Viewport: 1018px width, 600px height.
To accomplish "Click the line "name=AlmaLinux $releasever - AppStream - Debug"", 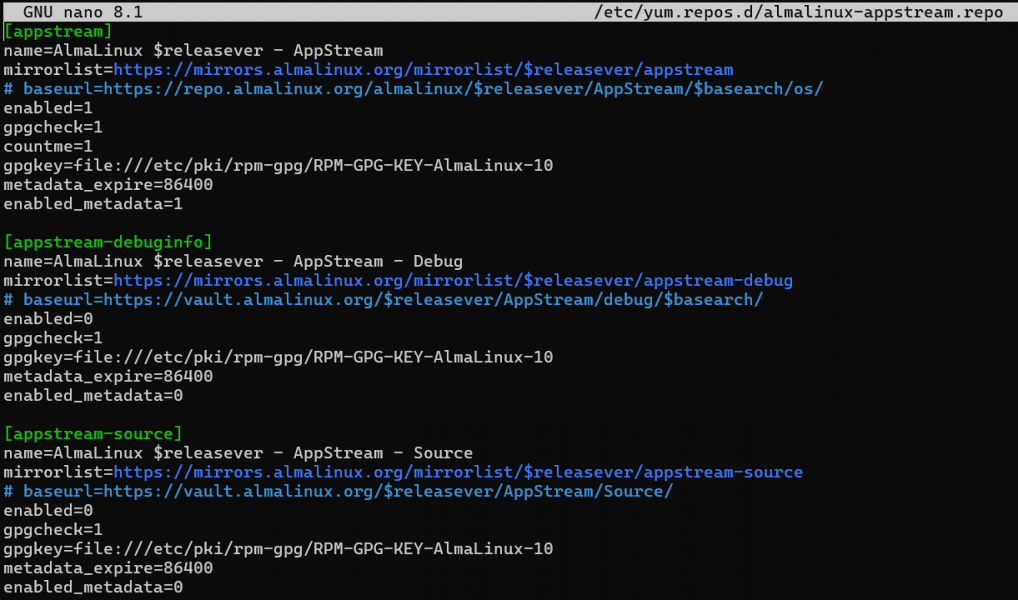I will click(x=233, y=261).
